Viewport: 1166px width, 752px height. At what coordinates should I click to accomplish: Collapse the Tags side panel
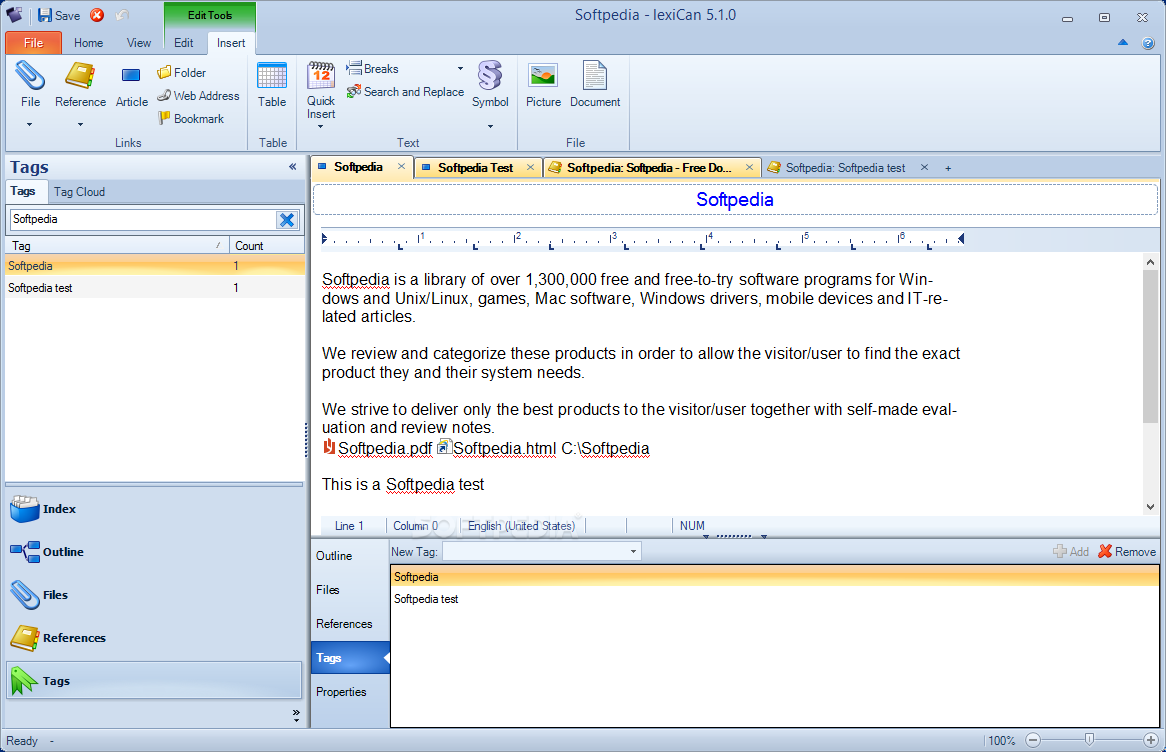(x=293, y=167)
